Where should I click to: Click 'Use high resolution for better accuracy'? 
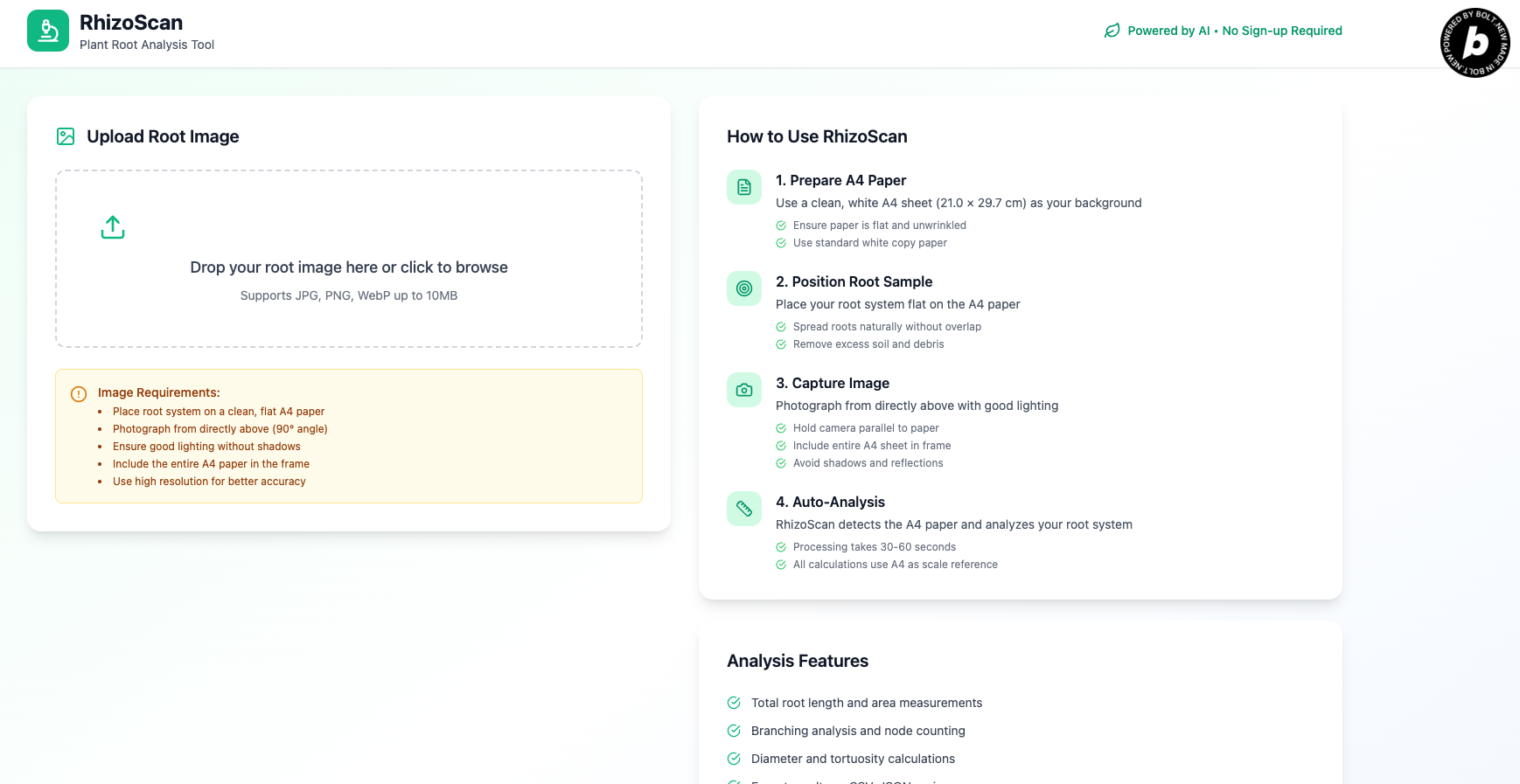(x=209, y=482)
